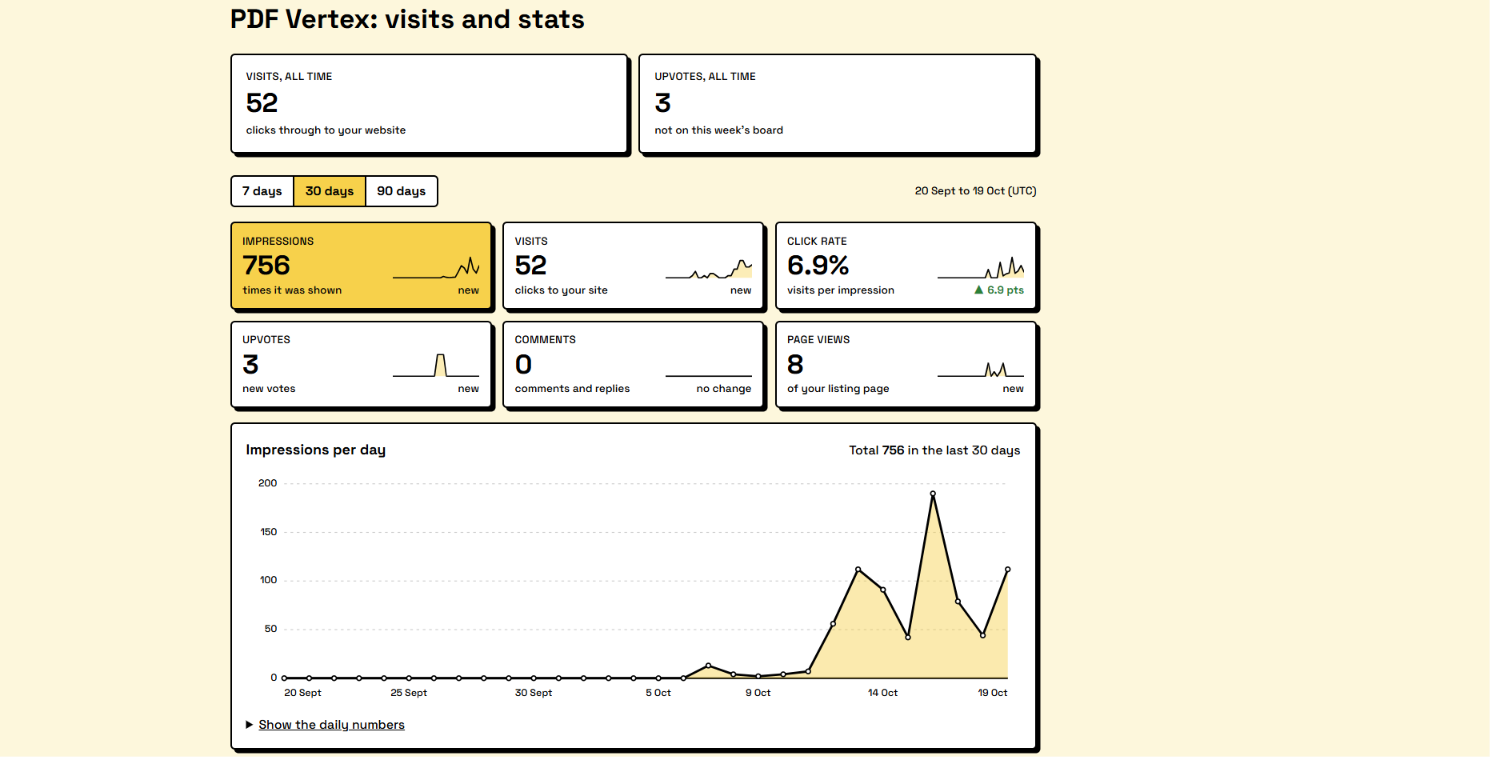Click the Upvotes sparkline chart

coord(436,365)
